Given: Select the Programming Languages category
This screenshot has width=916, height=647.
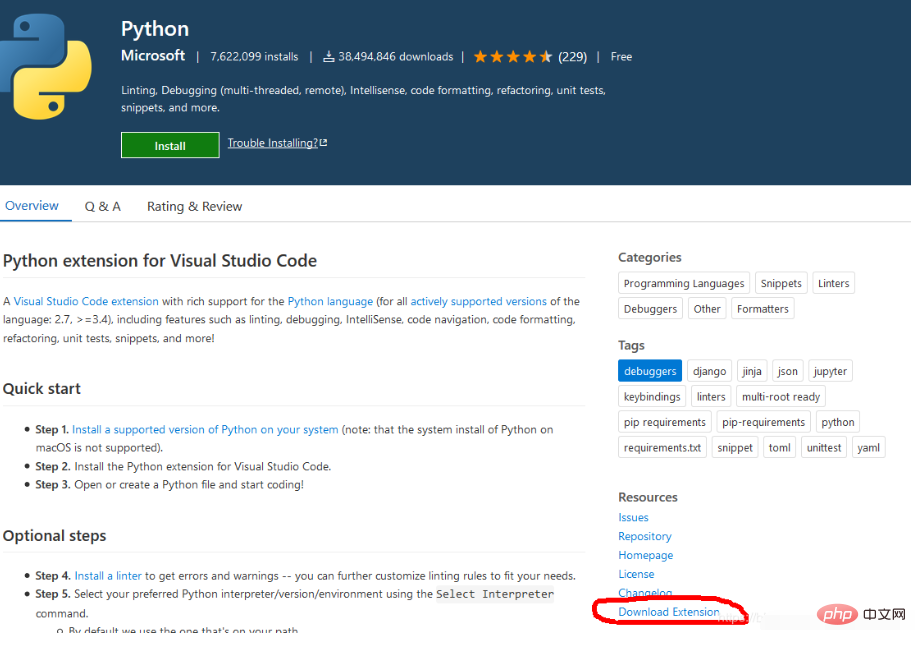Looking at the screenshot, I should [684, 283].
